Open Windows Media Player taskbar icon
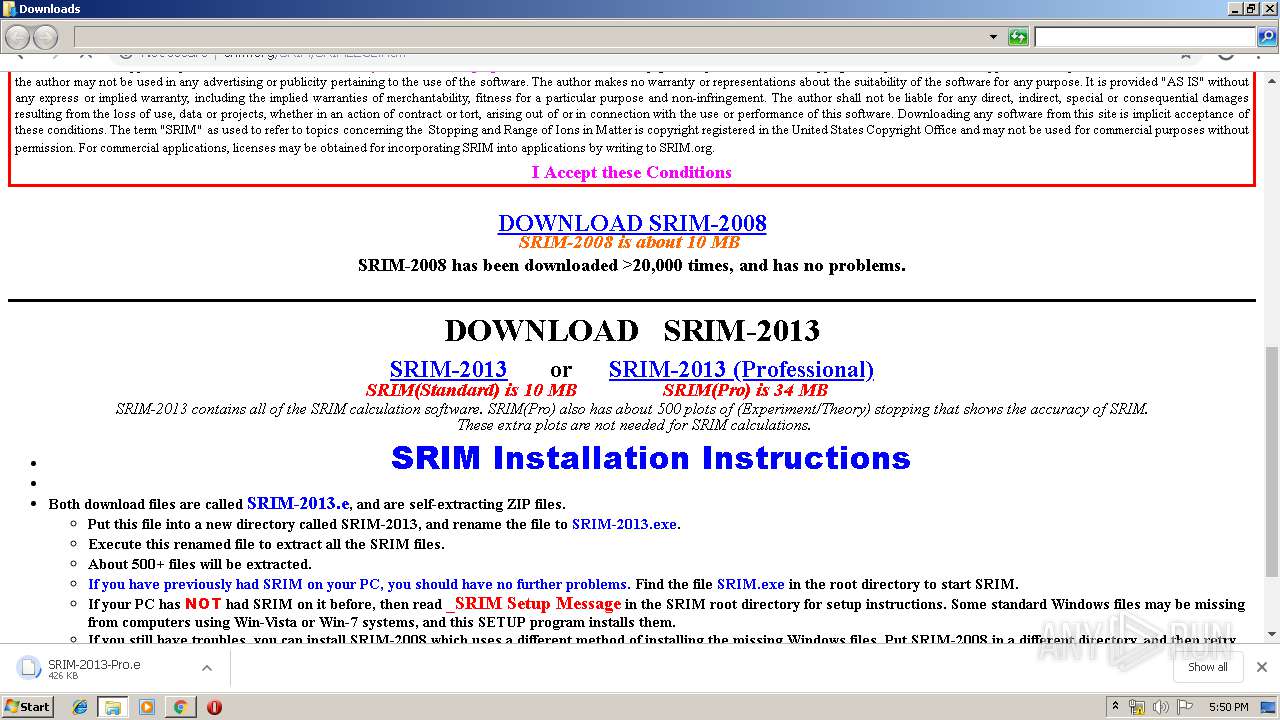This screenshot has height=720, width=1280. 147,707
